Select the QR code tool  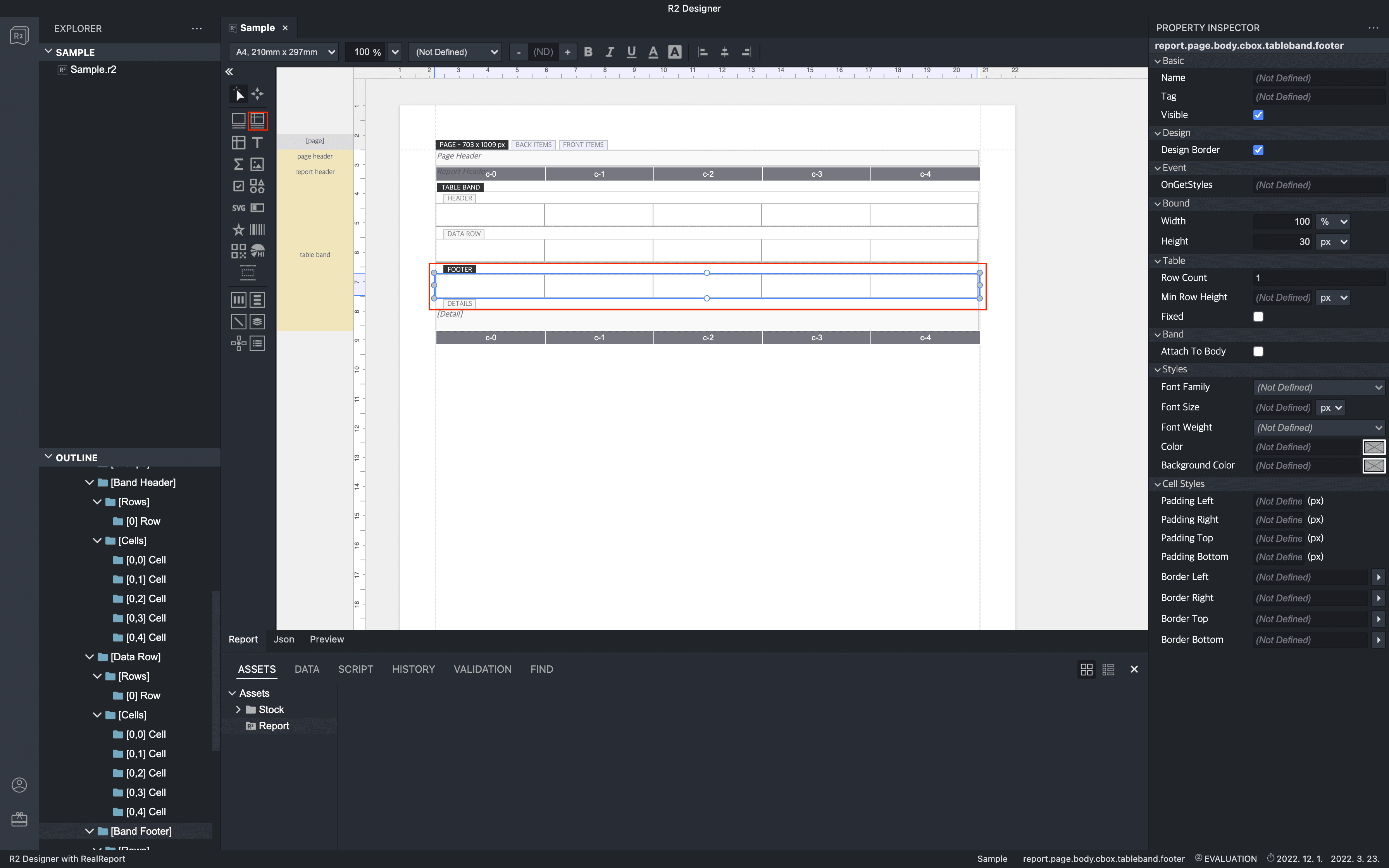tap(238, 251)
